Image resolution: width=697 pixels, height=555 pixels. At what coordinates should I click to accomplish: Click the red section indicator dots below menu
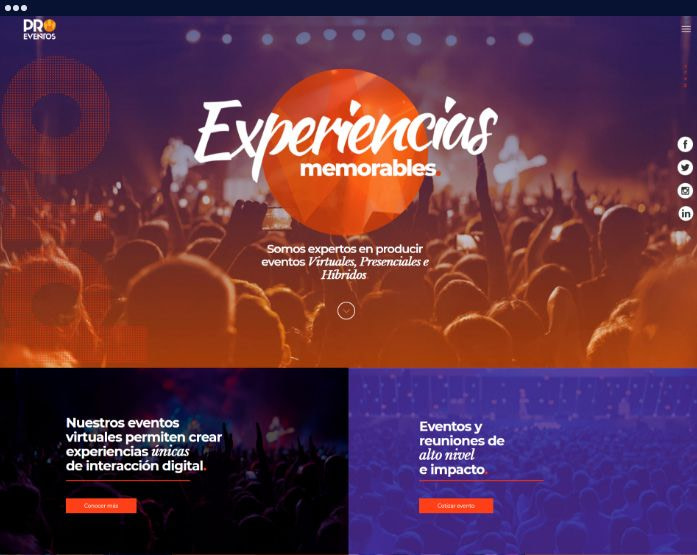(685, 76)
